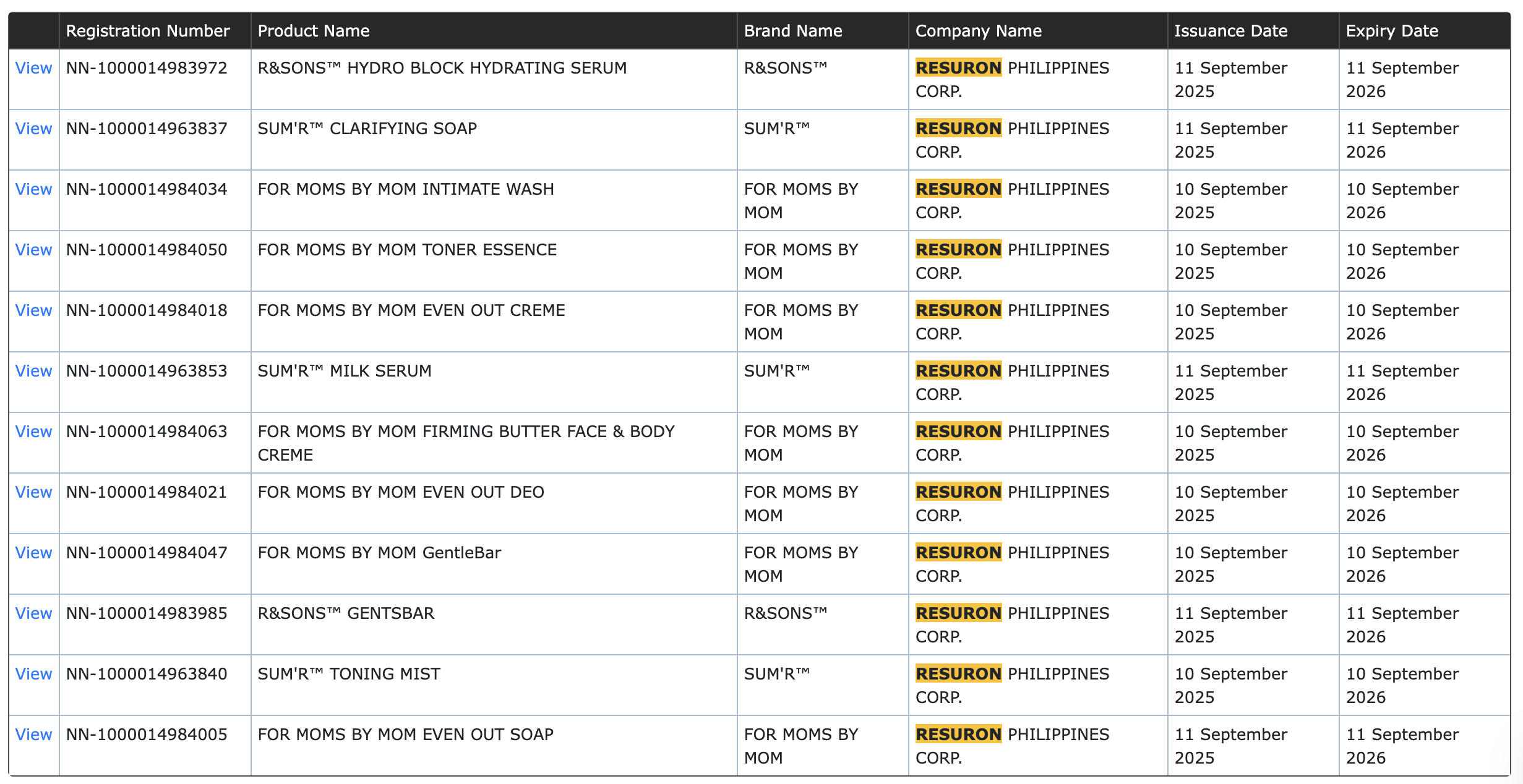This screenshot has width=1523, height=784.
Task: Click the Company Name column header
Action: [979, 31]
